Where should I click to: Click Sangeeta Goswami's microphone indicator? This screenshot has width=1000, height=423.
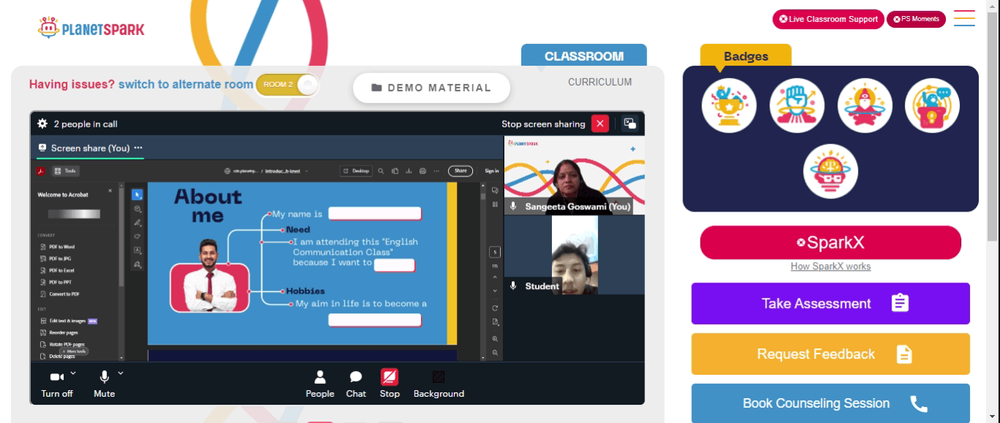coord(513,206)
